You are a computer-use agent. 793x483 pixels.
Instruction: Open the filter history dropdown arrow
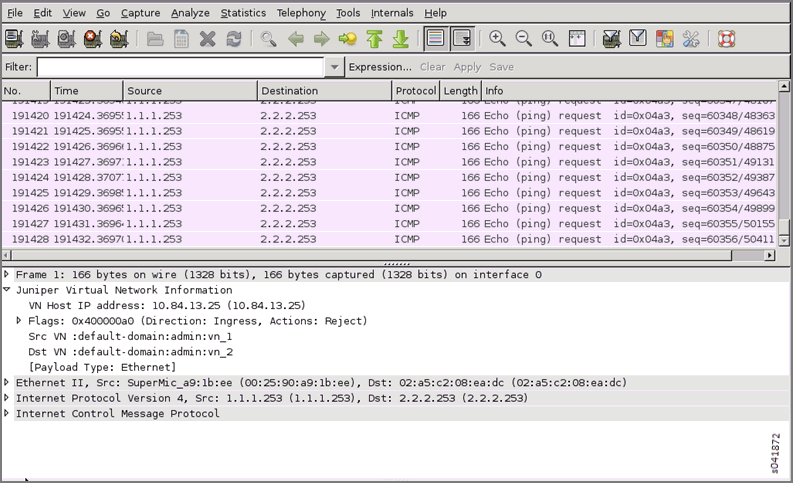coord(334,67)
